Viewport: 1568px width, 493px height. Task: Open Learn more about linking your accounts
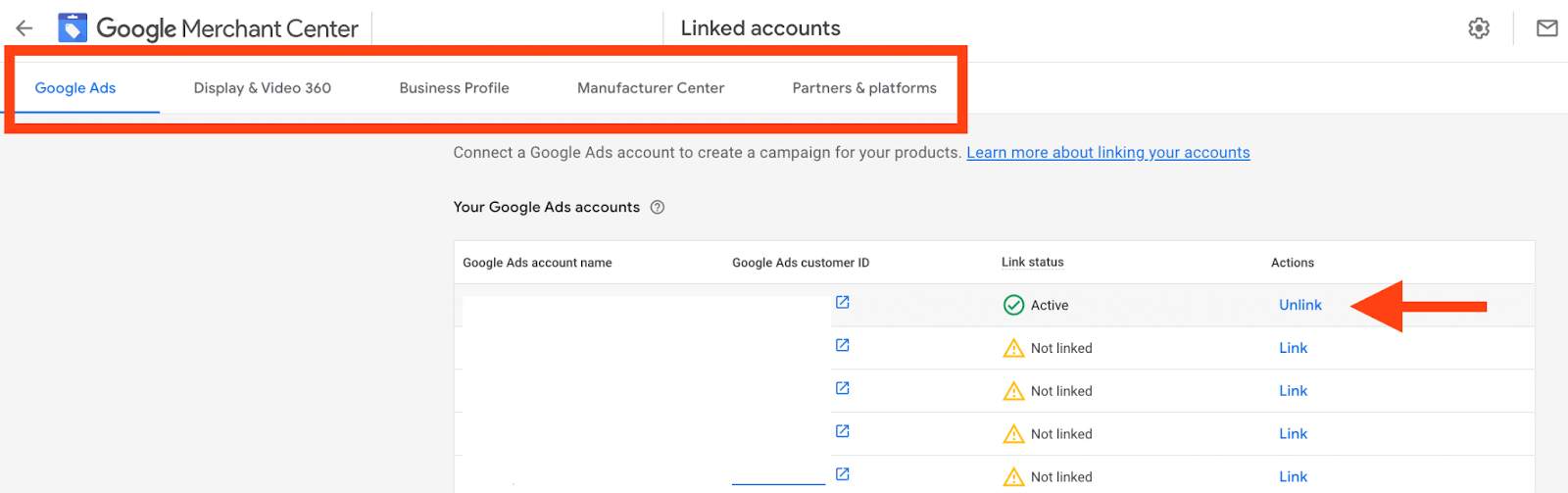tap(1107, 153)
